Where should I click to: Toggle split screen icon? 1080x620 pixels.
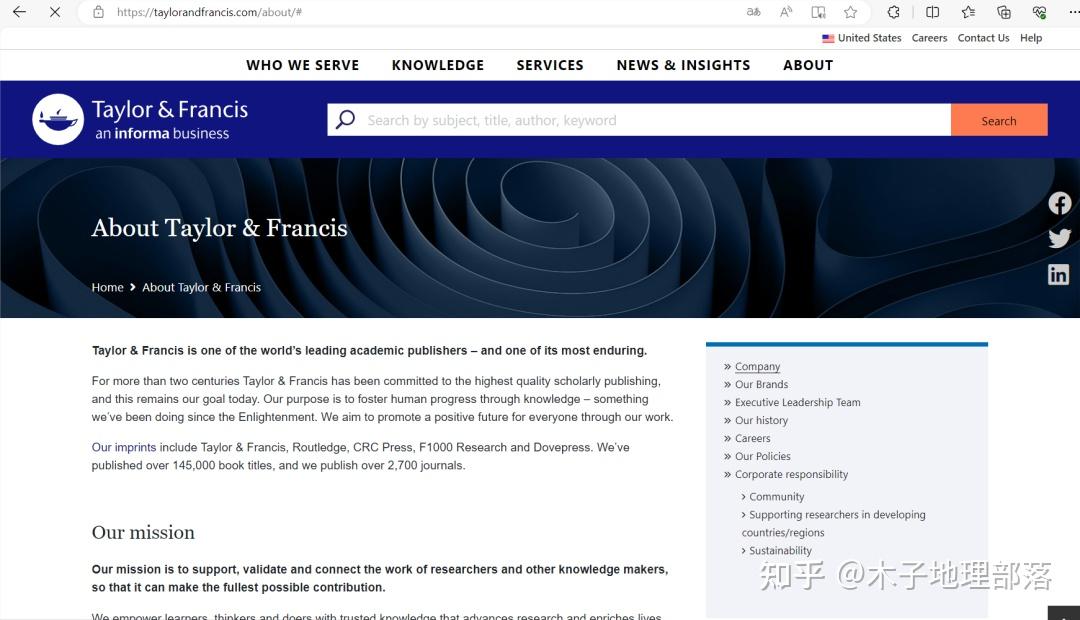tap(933, 12)
